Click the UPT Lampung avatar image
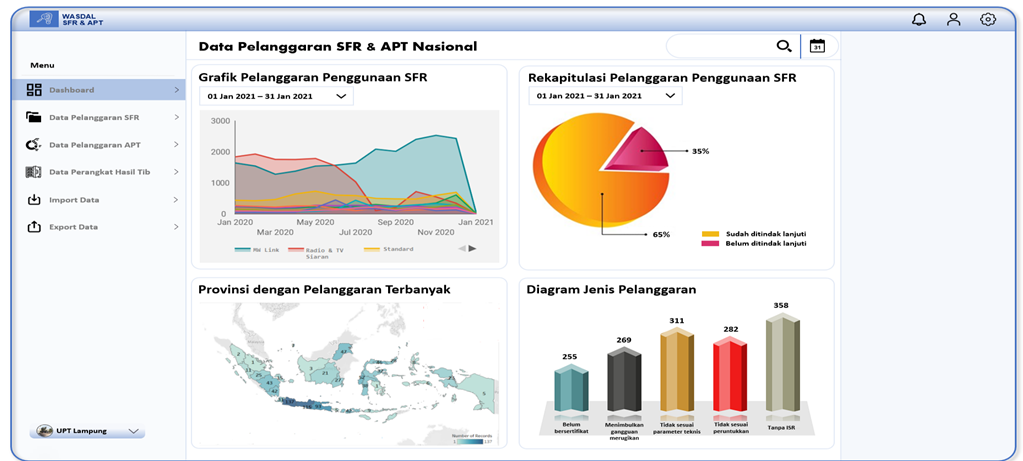The width and height of the screenshot is (1023, 461). [x=44, y=431]
